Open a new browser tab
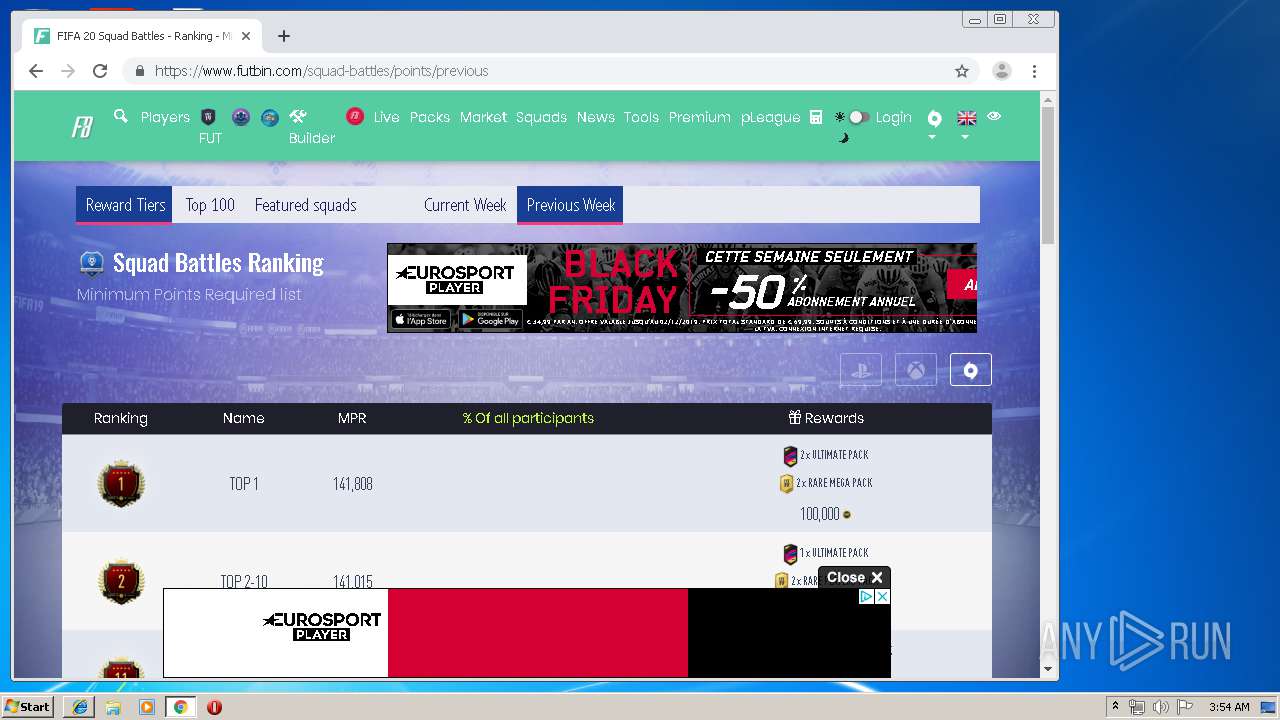Screen dimensions: 1280x720 coord(284,36)
